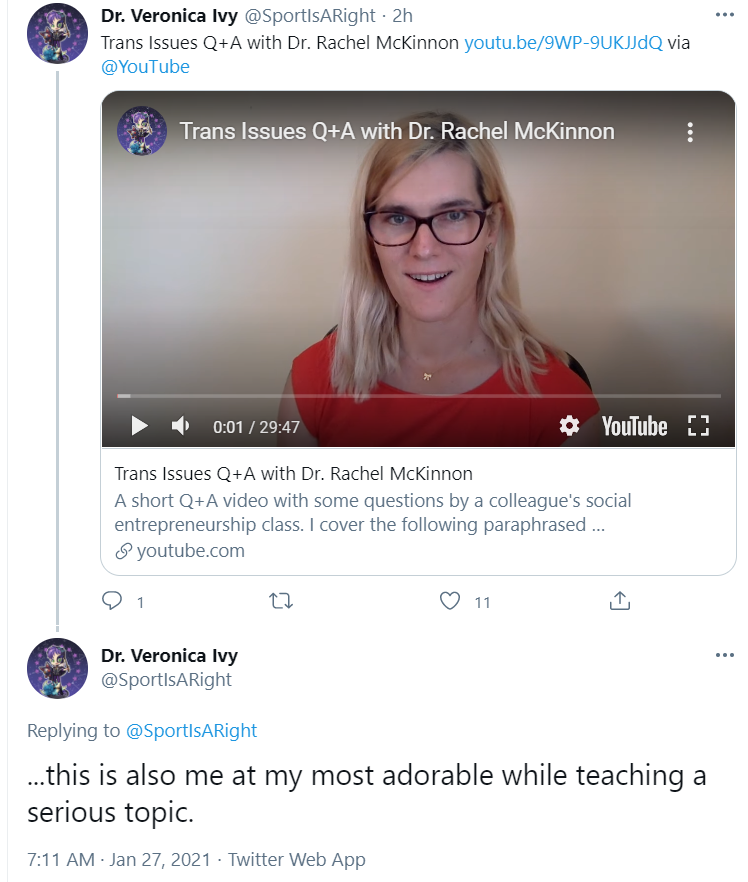Reply to the first tweet
The height and width of the screenshot is (882, 748).
point(112,601)
